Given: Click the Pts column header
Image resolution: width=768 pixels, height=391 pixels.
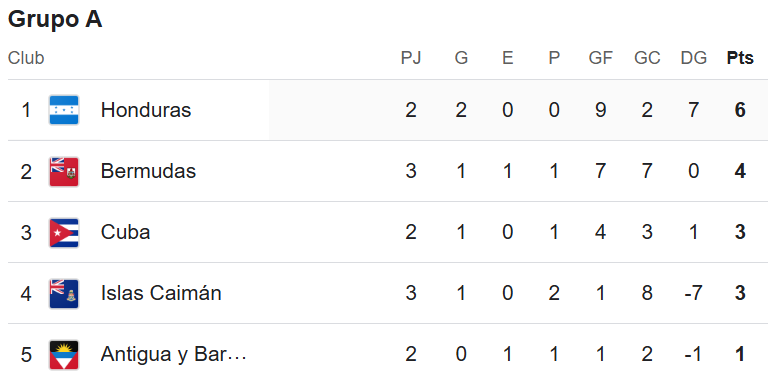Looking at the screenshot, I should (740, 58).
